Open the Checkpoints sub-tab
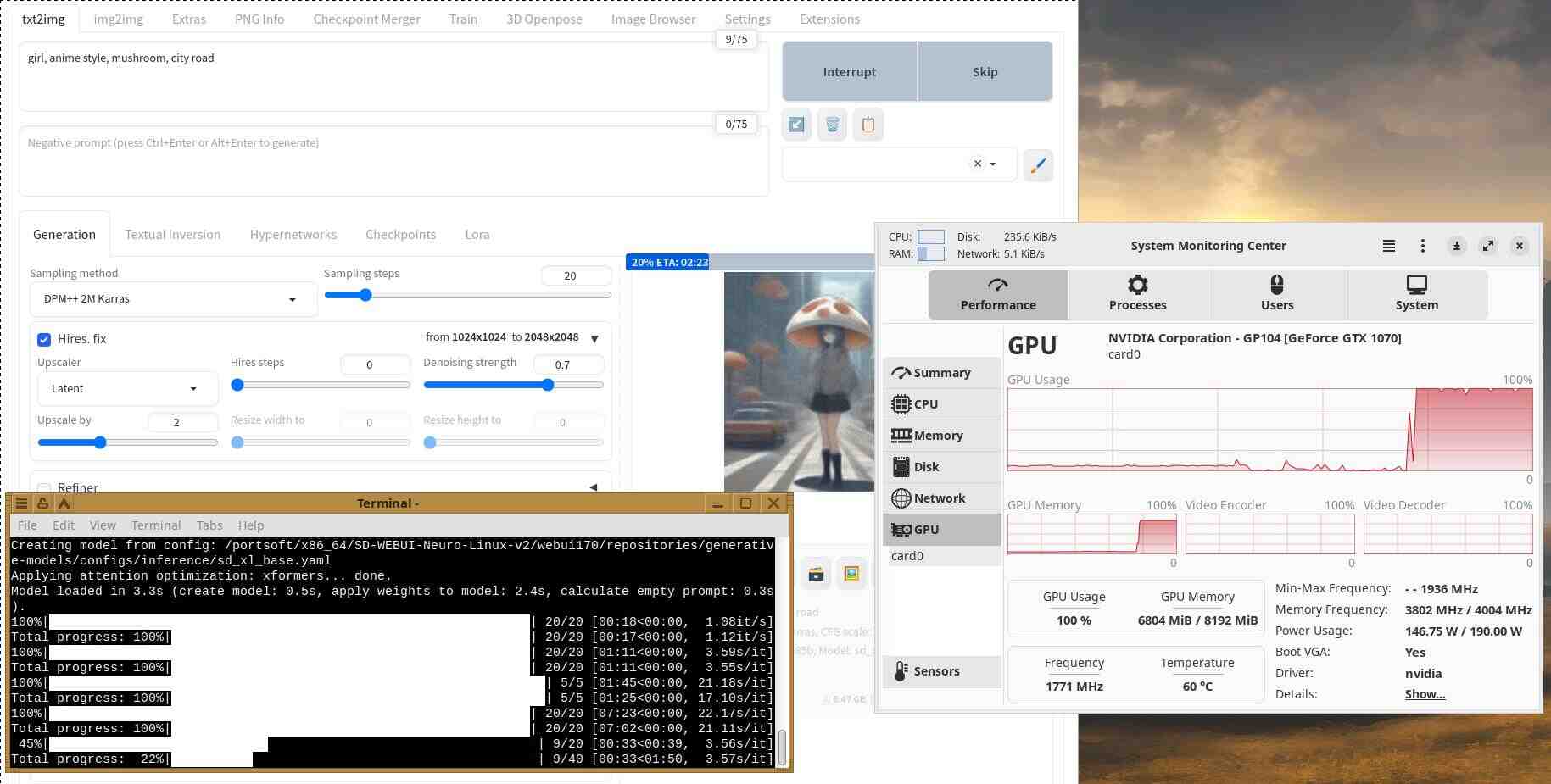 click(x=400, y=235)
